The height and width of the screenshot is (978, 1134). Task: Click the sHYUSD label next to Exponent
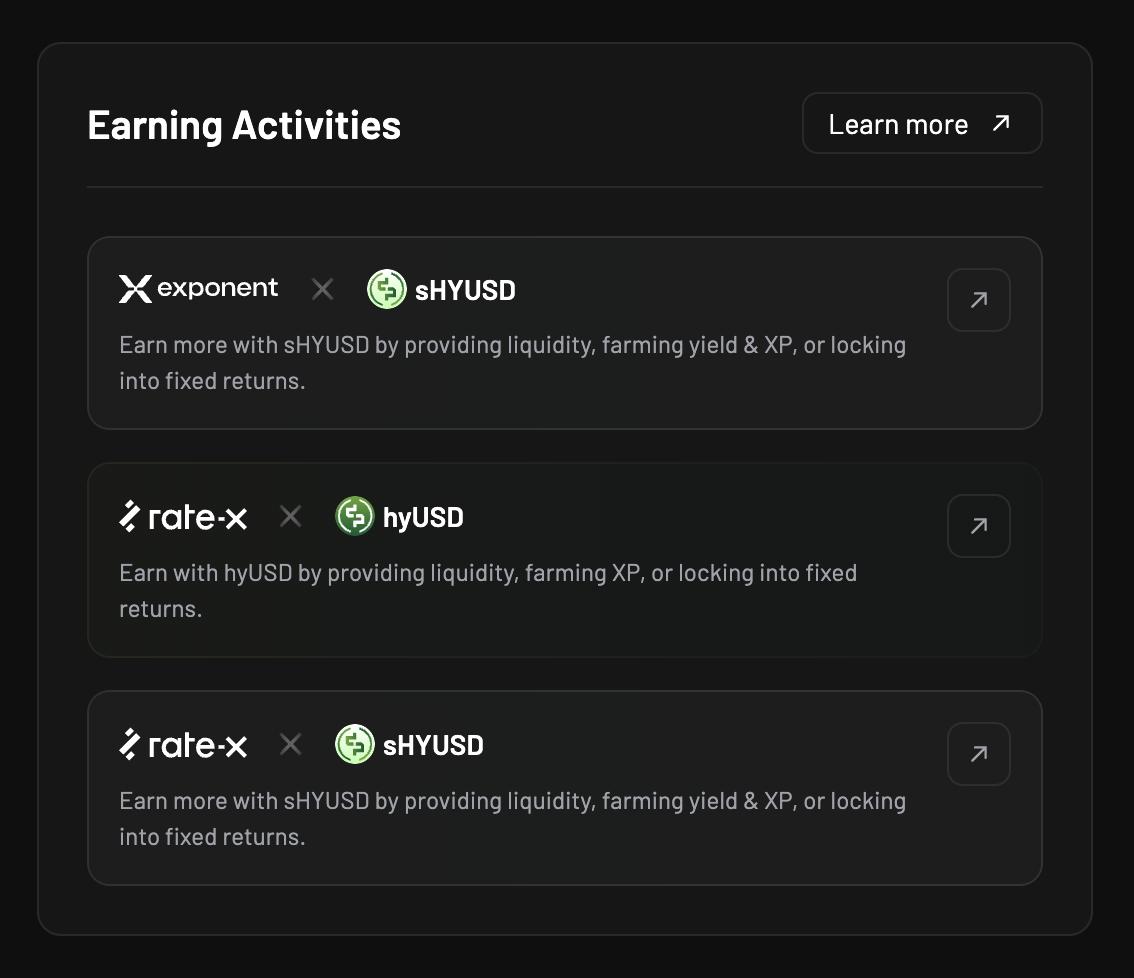tap(465, 290)
